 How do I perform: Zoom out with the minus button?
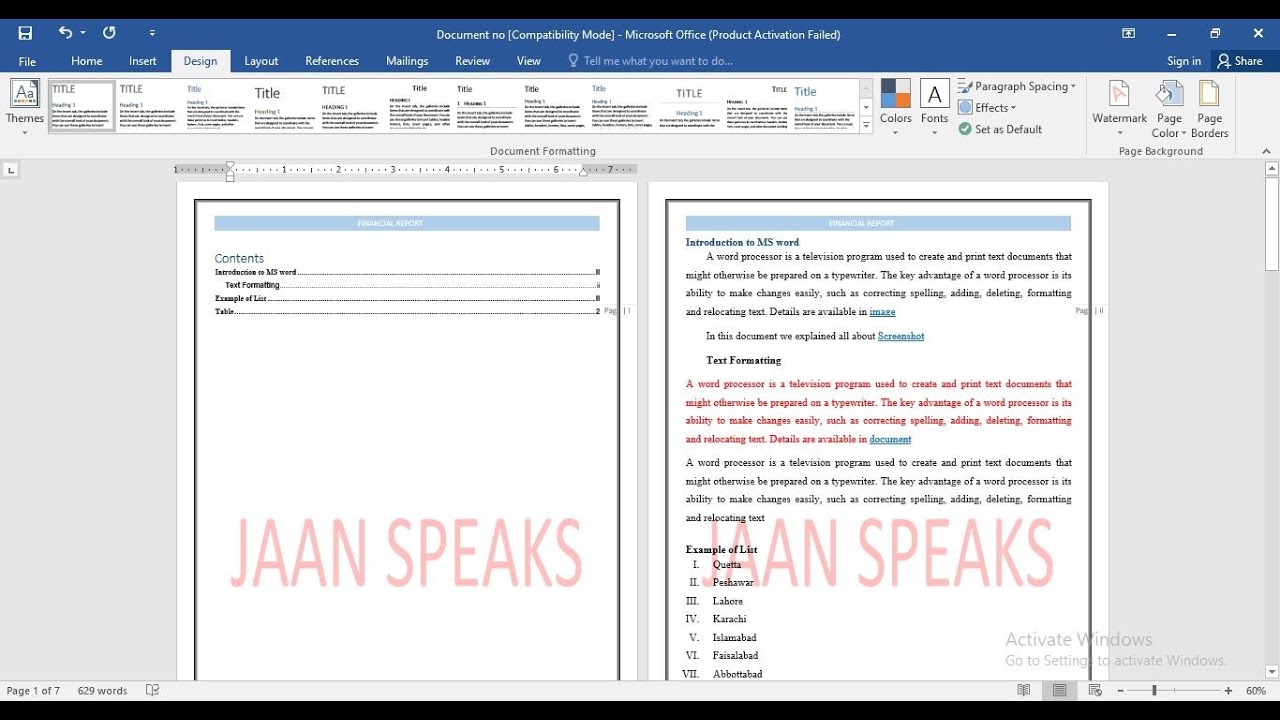click(1121, 691)
